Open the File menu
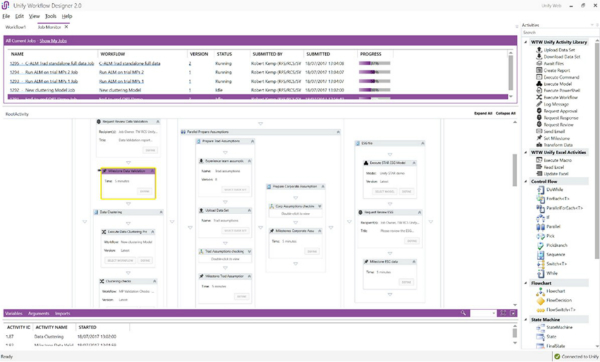The image size is (600, 362). [6, 16]
